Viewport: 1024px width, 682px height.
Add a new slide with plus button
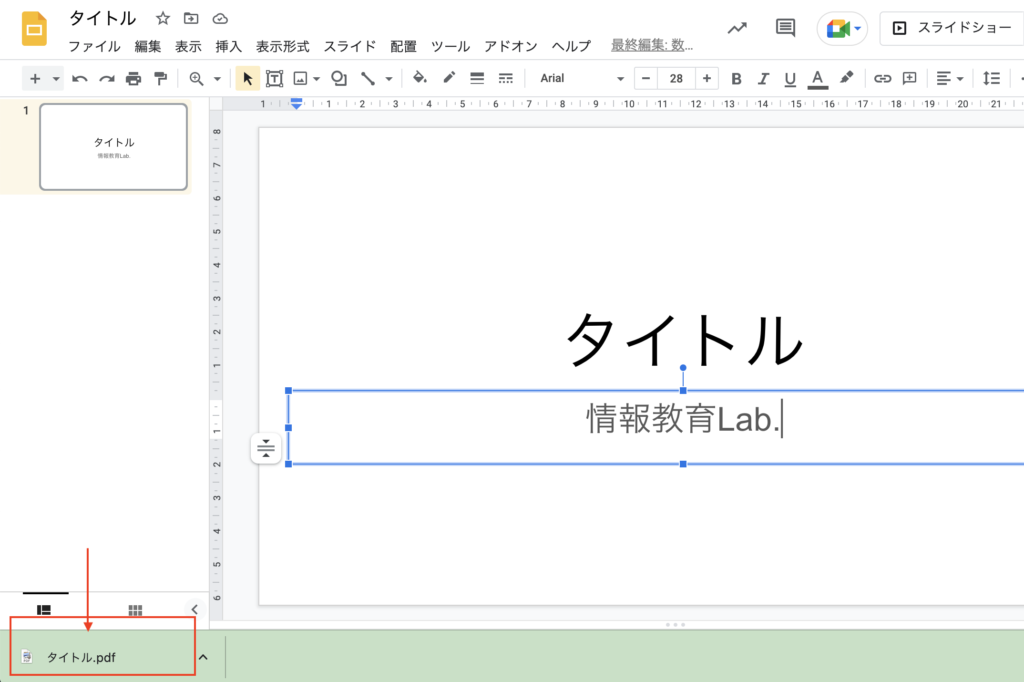(x=35, y=78)
